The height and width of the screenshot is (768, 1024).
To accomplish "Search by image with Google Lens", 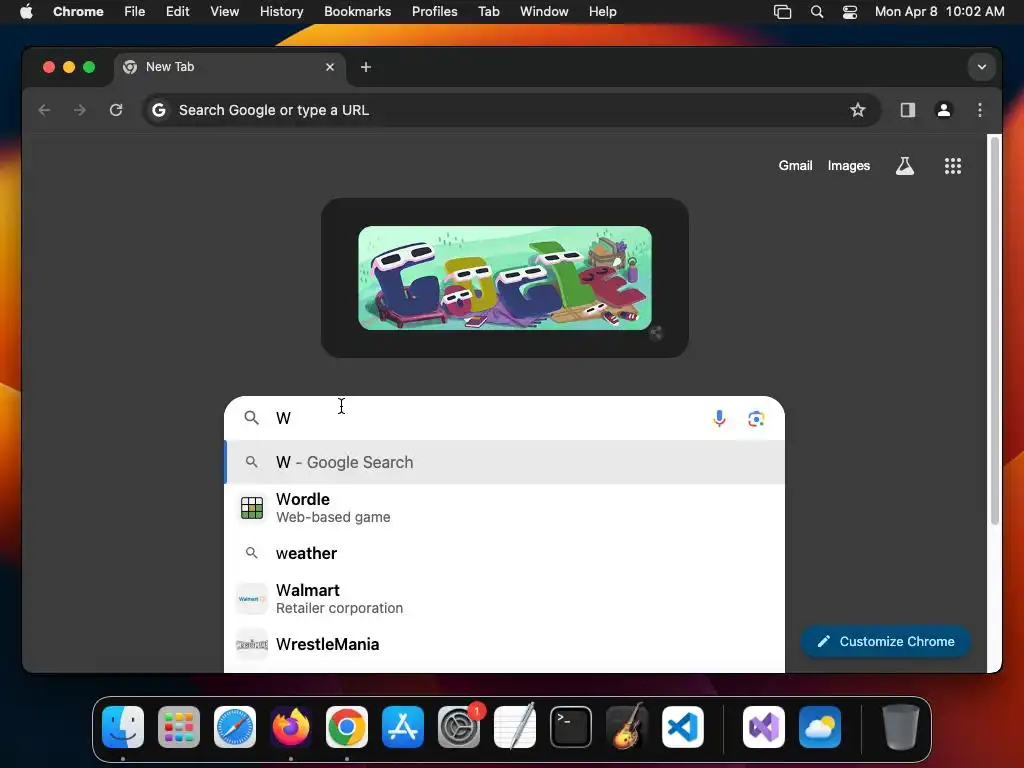I will [756, 418].
